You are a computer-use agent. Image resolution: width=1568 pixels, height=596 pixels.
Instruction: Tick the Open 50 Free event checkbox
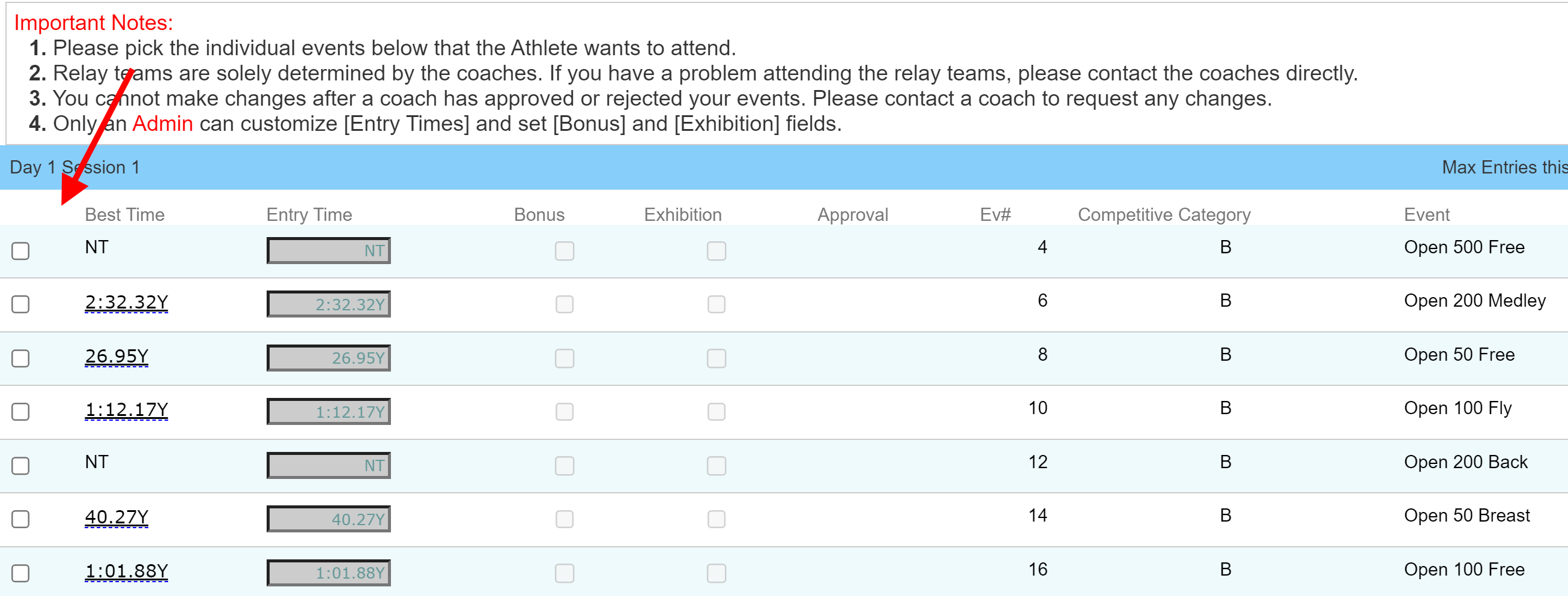click(x=20, y=358)
